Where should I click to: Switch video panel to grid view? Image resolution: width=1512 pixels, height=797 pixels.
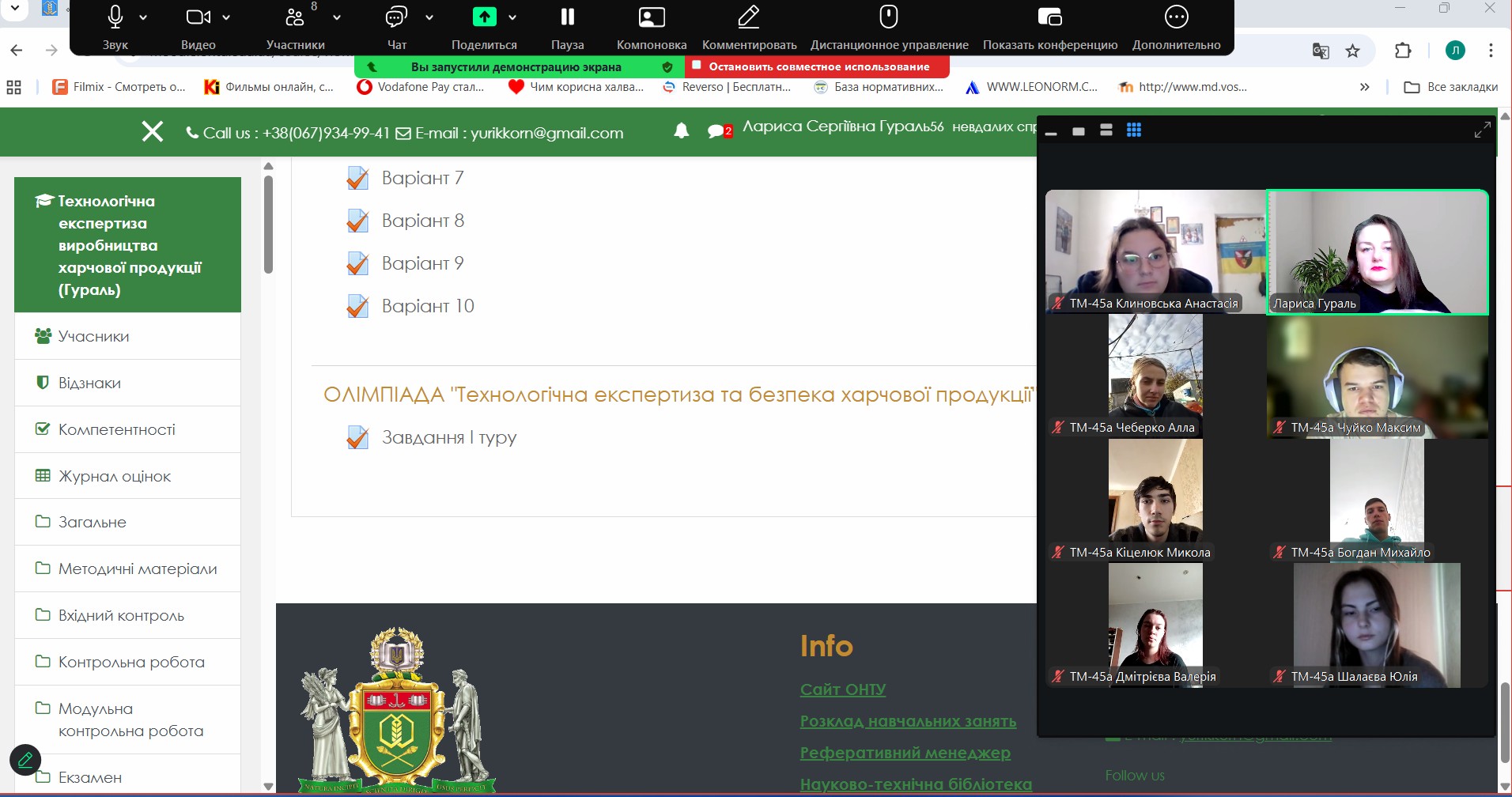point(1133,130)
